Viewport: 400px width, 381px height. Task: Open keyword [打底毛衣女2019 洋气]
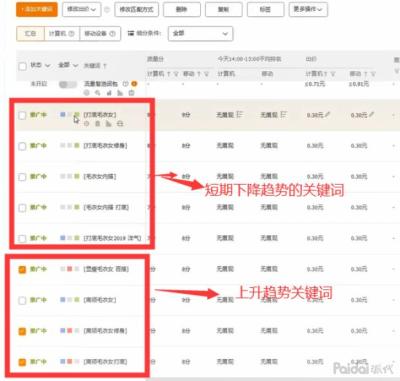tap(112, 238)
